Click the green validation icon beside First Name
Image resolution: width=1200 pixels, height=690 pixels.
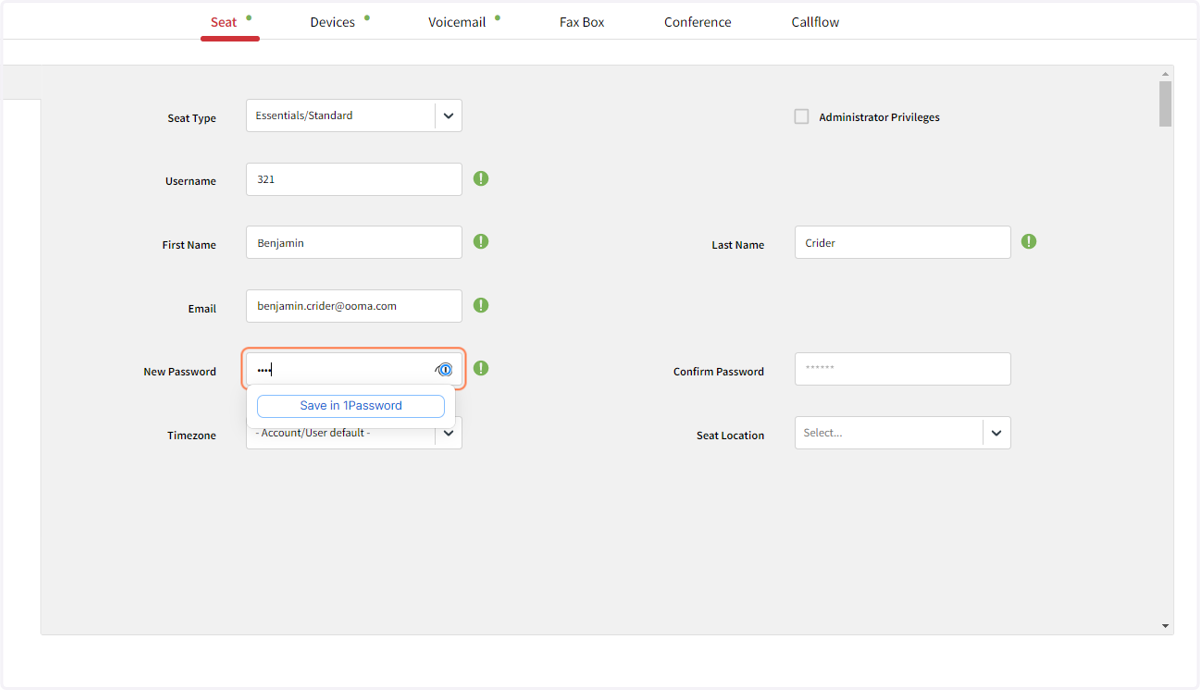pos(481,242)
